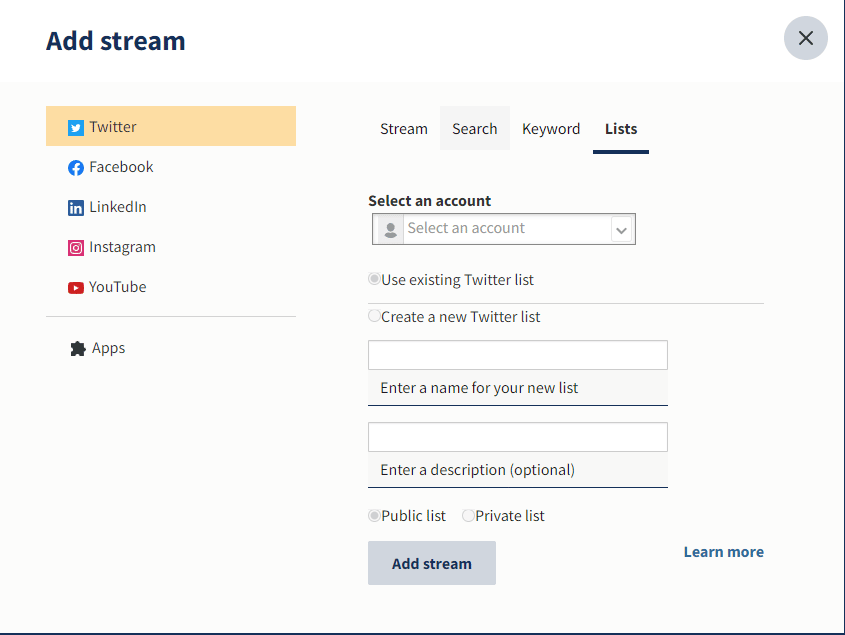The image size is (845, 635).
Task: Switch to the Stream tab
Action: tap(404, 129)
